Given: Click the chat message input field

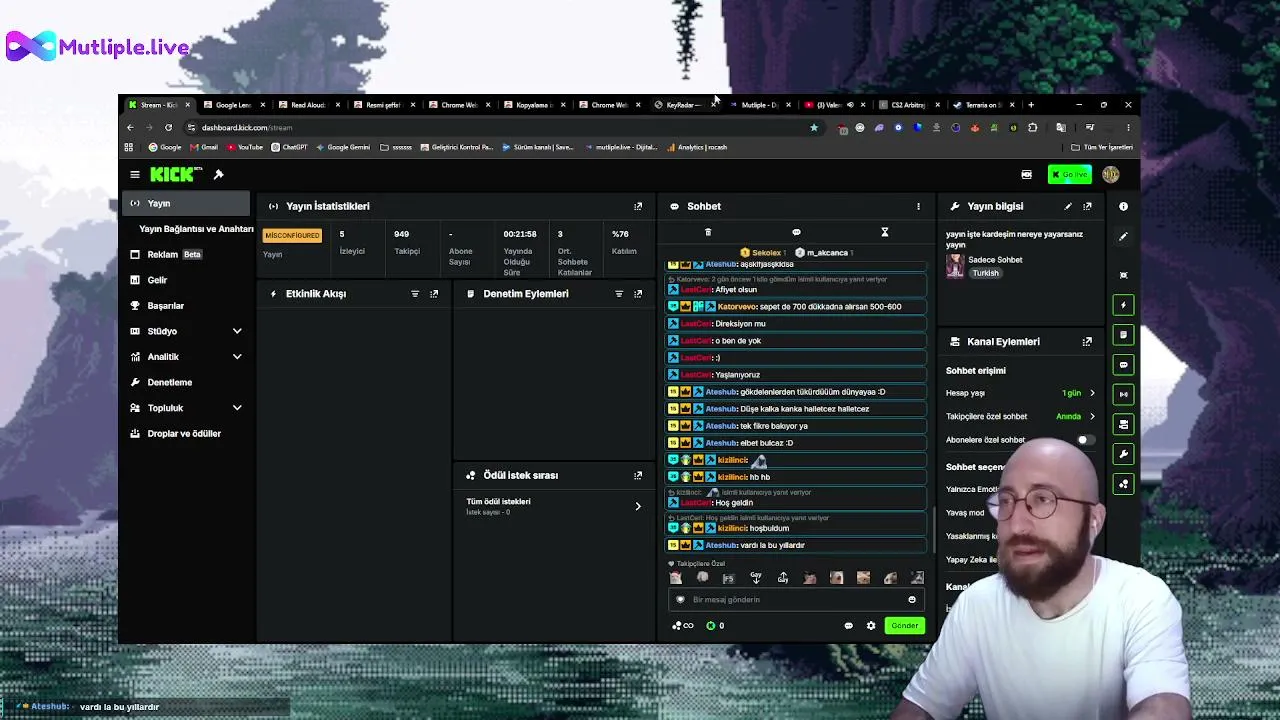Looking at the screenshot, I should 796,600.
